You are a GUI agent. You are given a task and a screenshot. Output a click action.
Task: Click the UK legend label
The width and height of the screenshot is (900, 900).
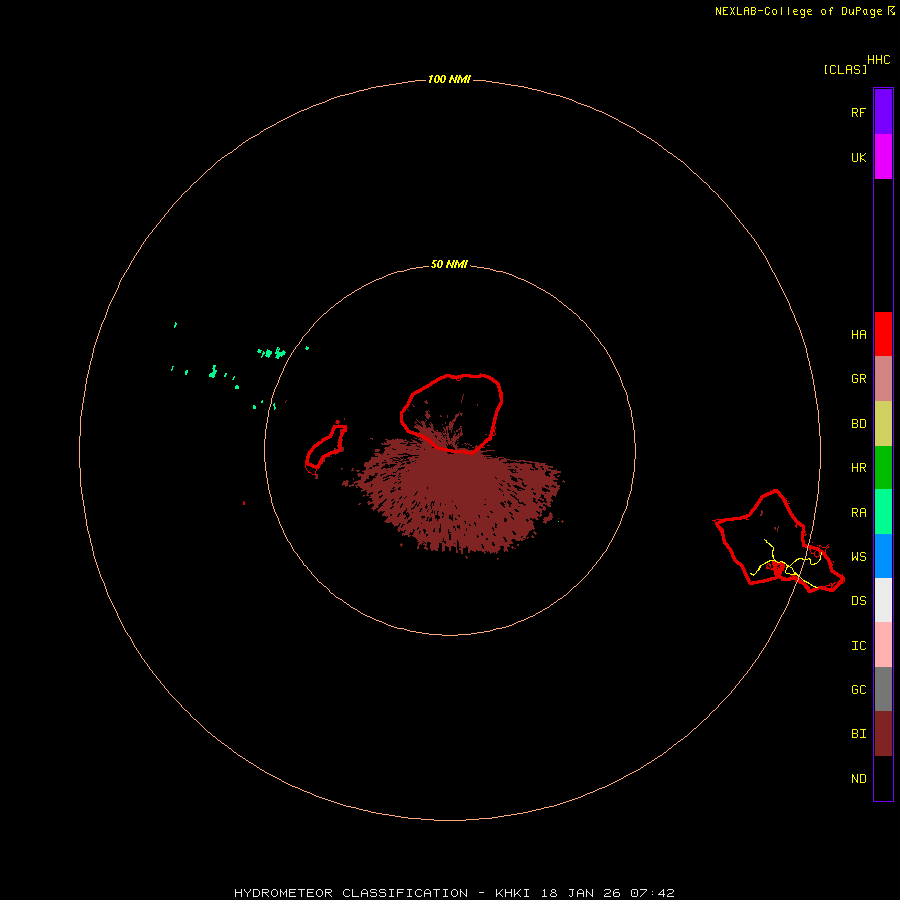coord(858,157)
